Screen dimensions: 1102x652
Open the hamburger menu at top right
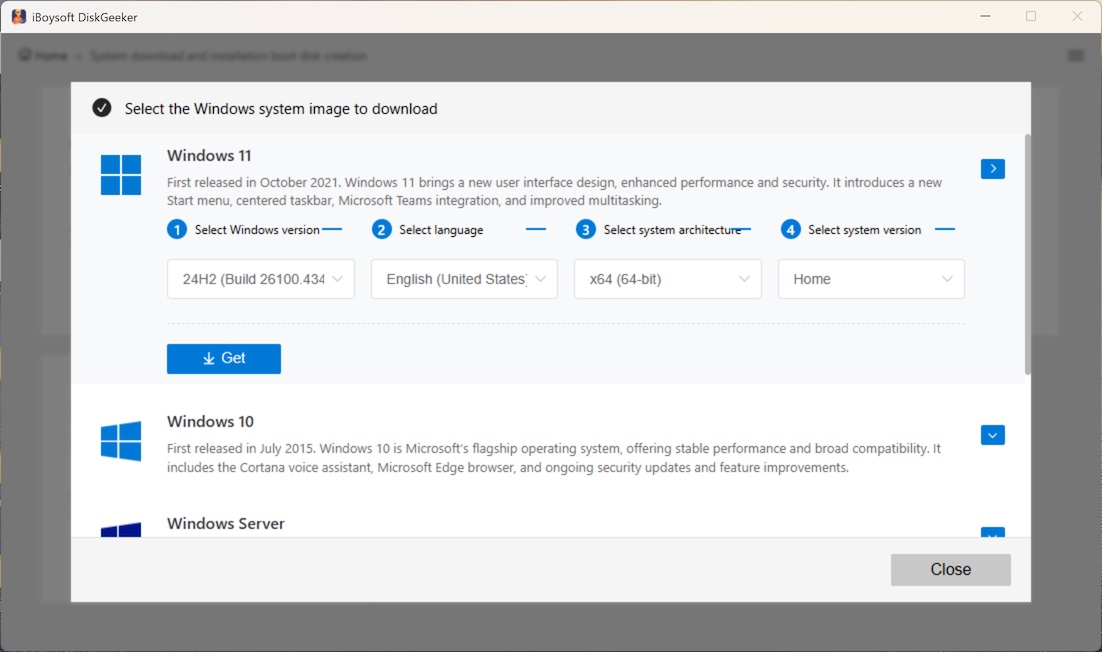coord(1077,56)
